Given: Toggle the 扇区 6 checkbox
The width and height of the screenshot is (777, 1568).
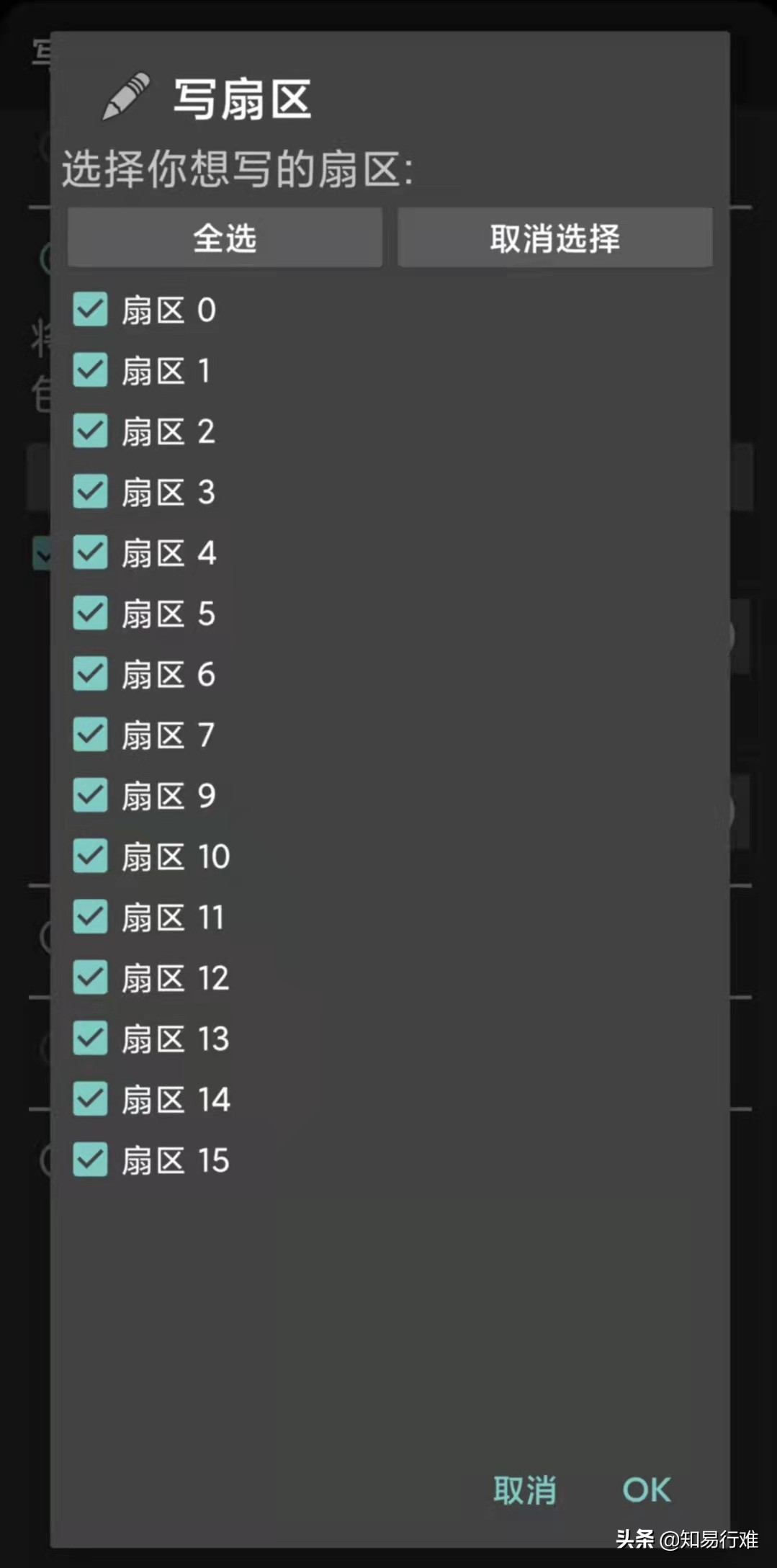Looking at the screenshot, I should [91, 674].
